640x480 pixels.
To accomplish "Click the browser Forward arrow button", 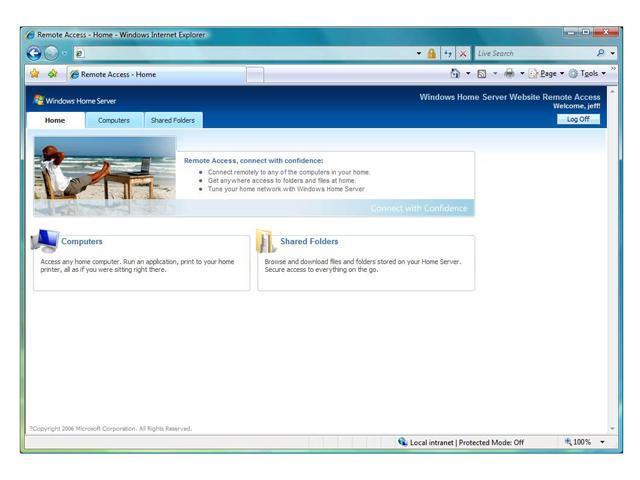I will coord(51,53).
